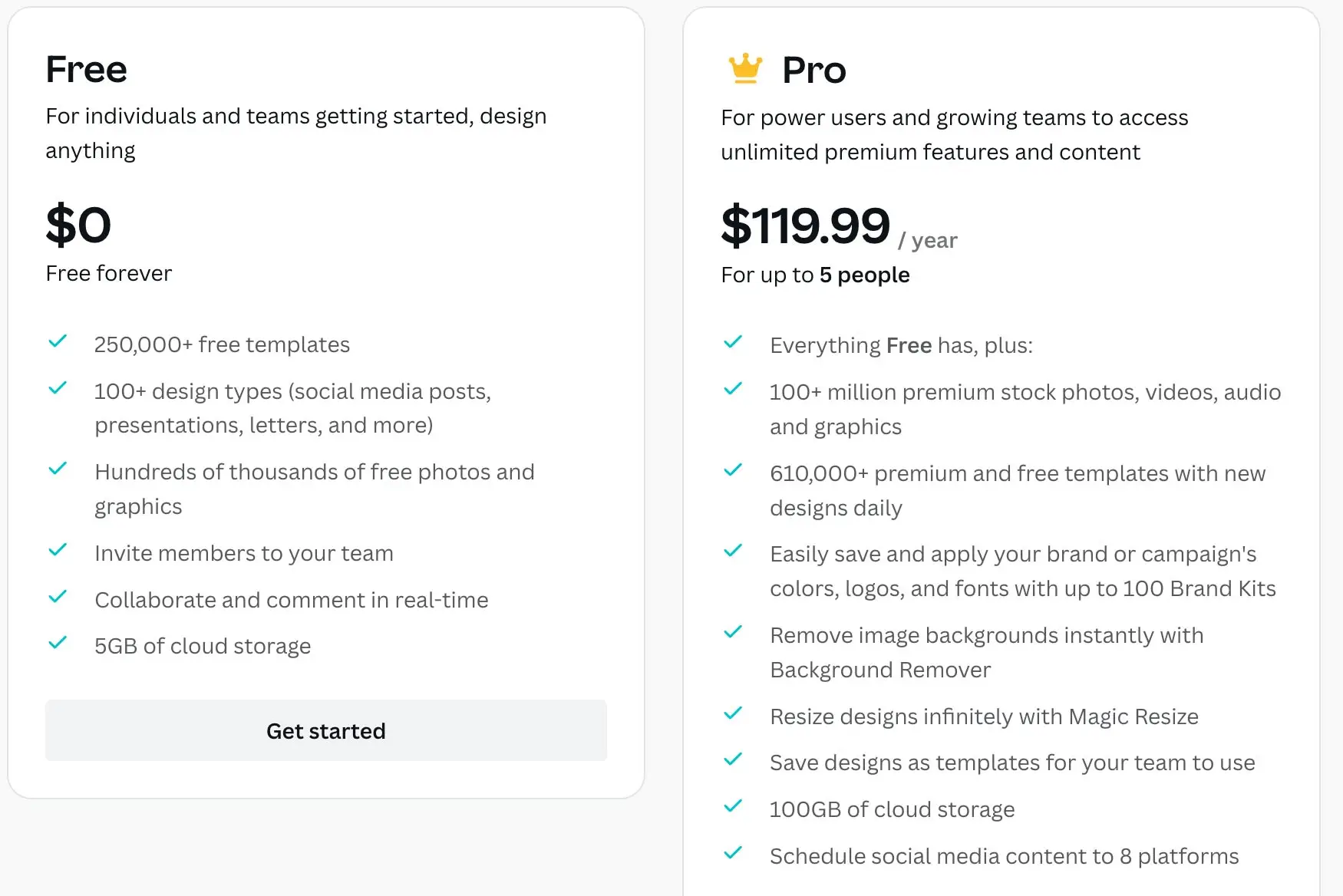Click the Get started button
Image resolution: width=1343 pixels, height=896 pixels.
(325, 730)
